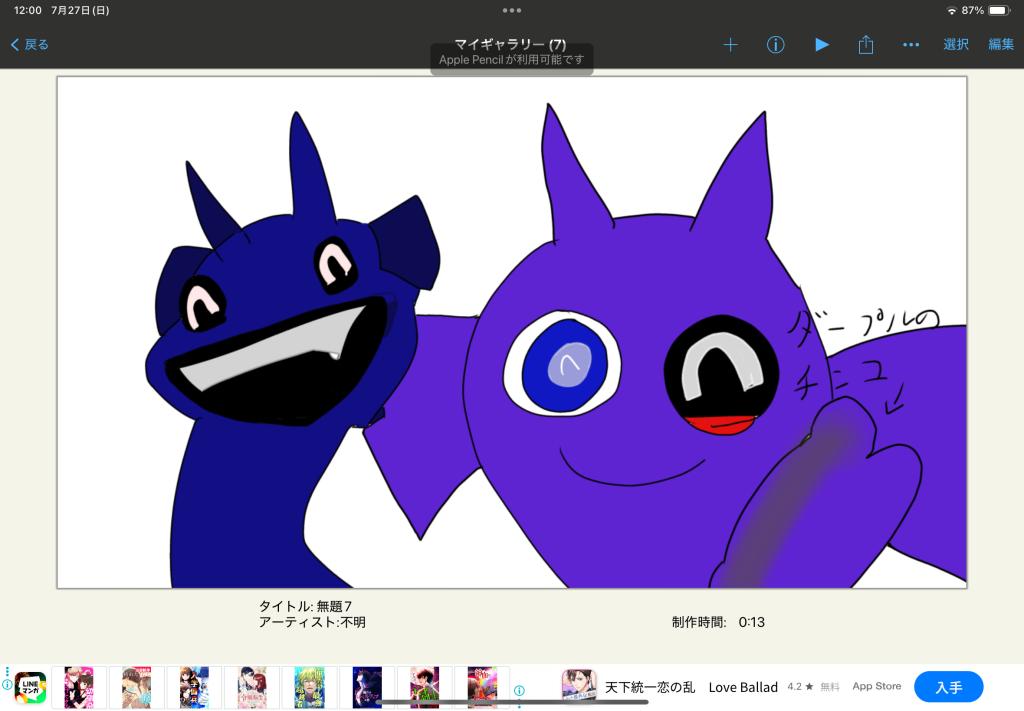This screenshot has width=1024, height=711.
Task: Tap the artist field 不明
Action: pyautogui.click(x=352, y=622)
